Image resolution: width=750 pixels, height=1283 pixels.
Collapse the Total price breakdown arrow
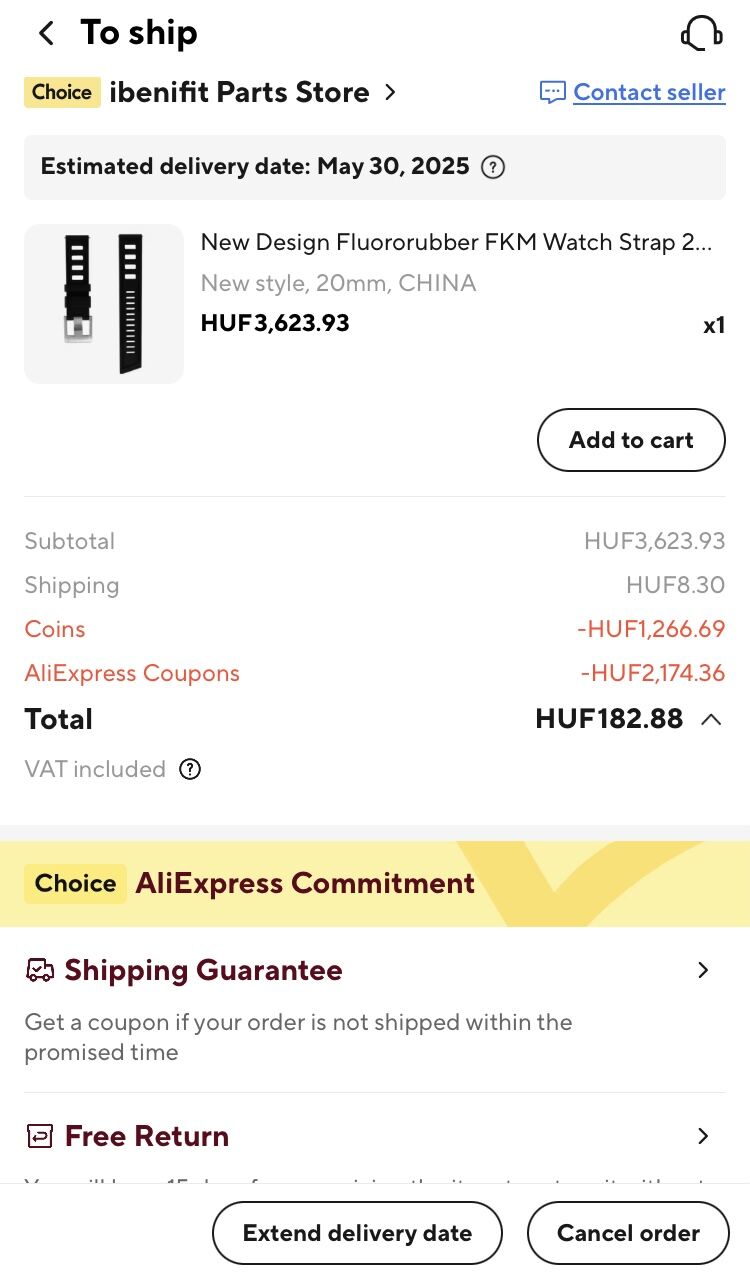(x=711, y=719)
